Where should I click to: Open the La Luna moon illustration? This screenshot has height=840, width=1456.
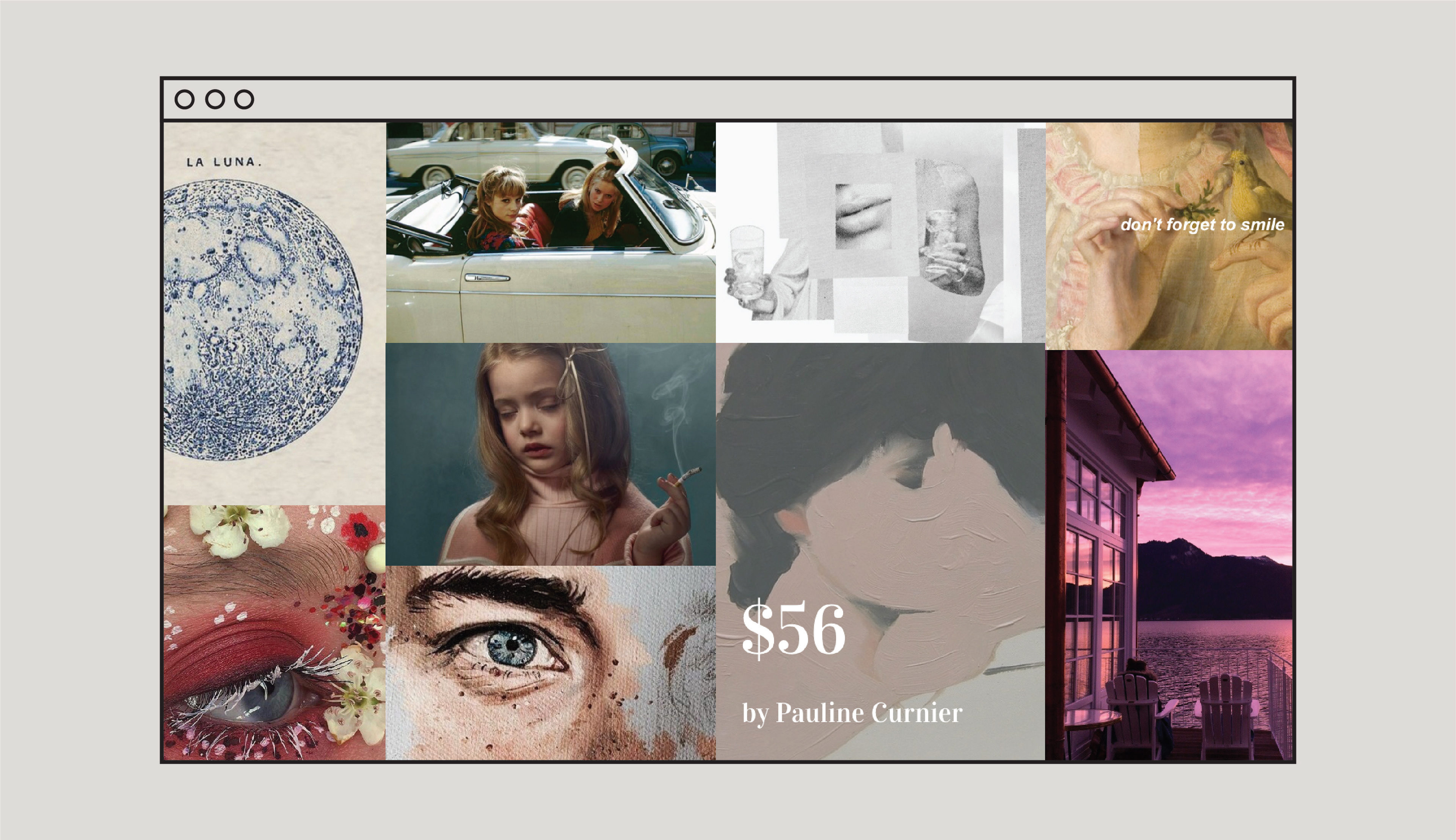pyautogui.click(x=275, y=314)
